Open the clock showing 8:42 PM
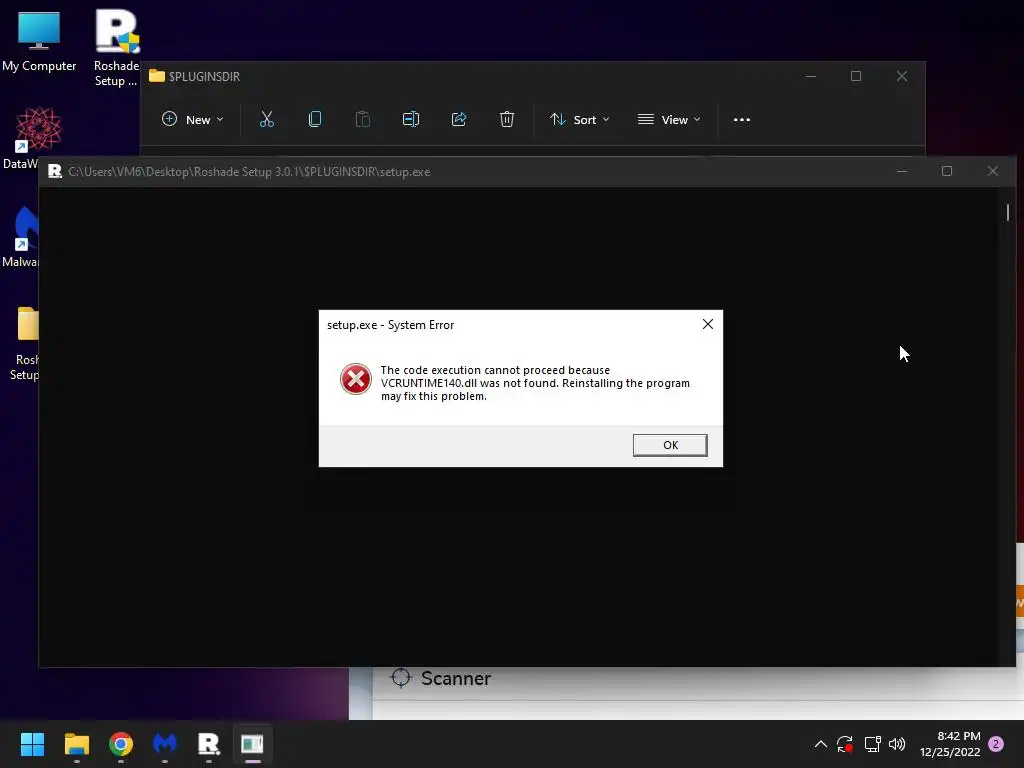The height and width of the screenshot is (768, 1024). [950, 744]
